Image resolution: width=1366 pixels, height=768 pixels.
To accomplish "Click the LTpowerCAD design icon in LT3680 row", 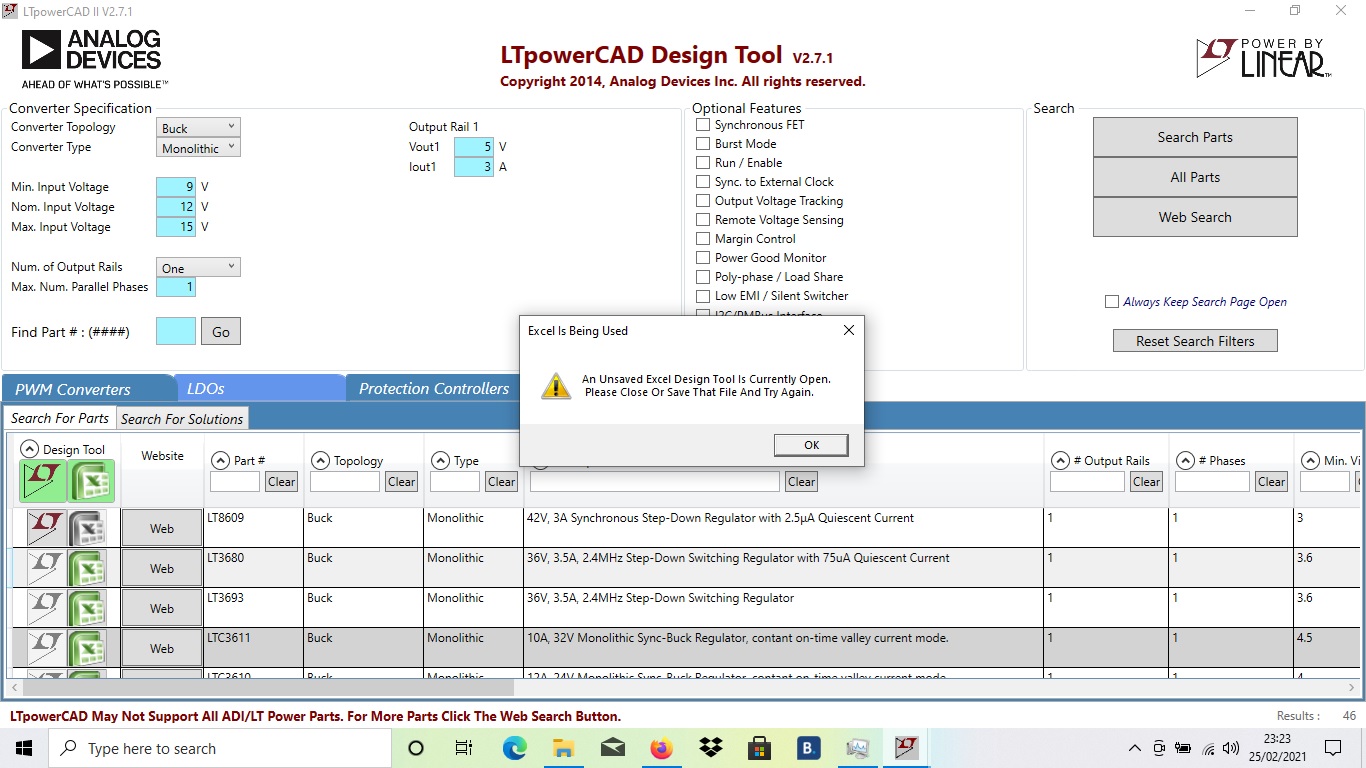I will [x=45, y=568].
